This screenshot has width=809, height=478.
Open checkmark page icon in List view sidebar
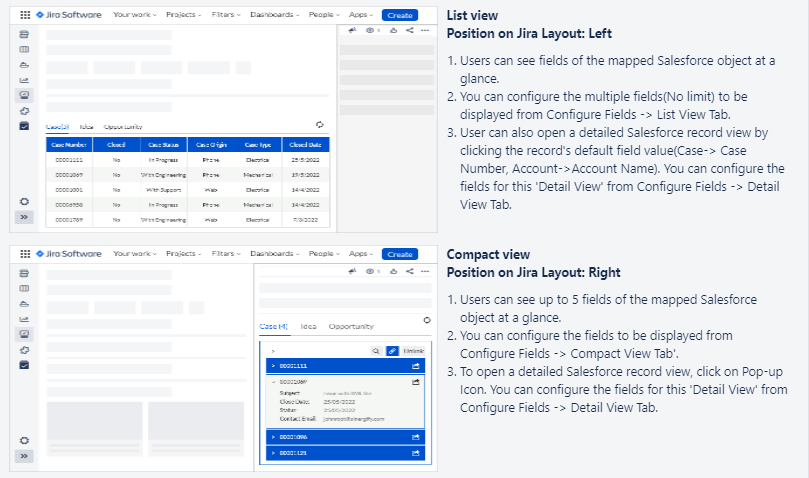(x=24, y=126)
